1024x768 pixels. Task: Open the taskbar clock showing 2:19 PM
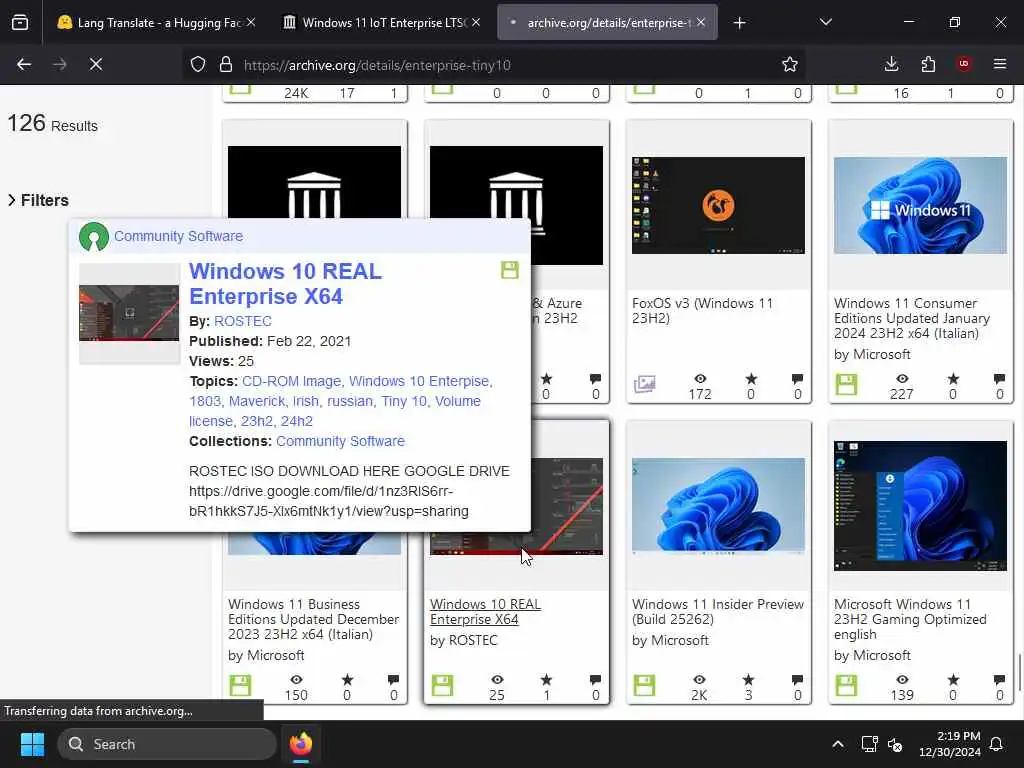coord(950,744)
